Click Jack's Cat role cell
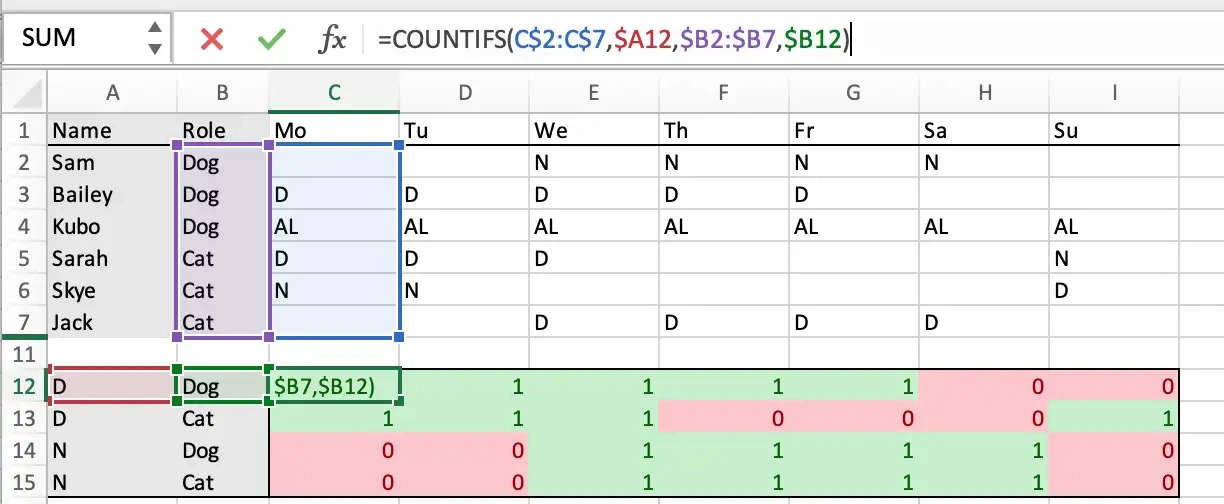The image size is (1224, 504). (x=223, y=322)
